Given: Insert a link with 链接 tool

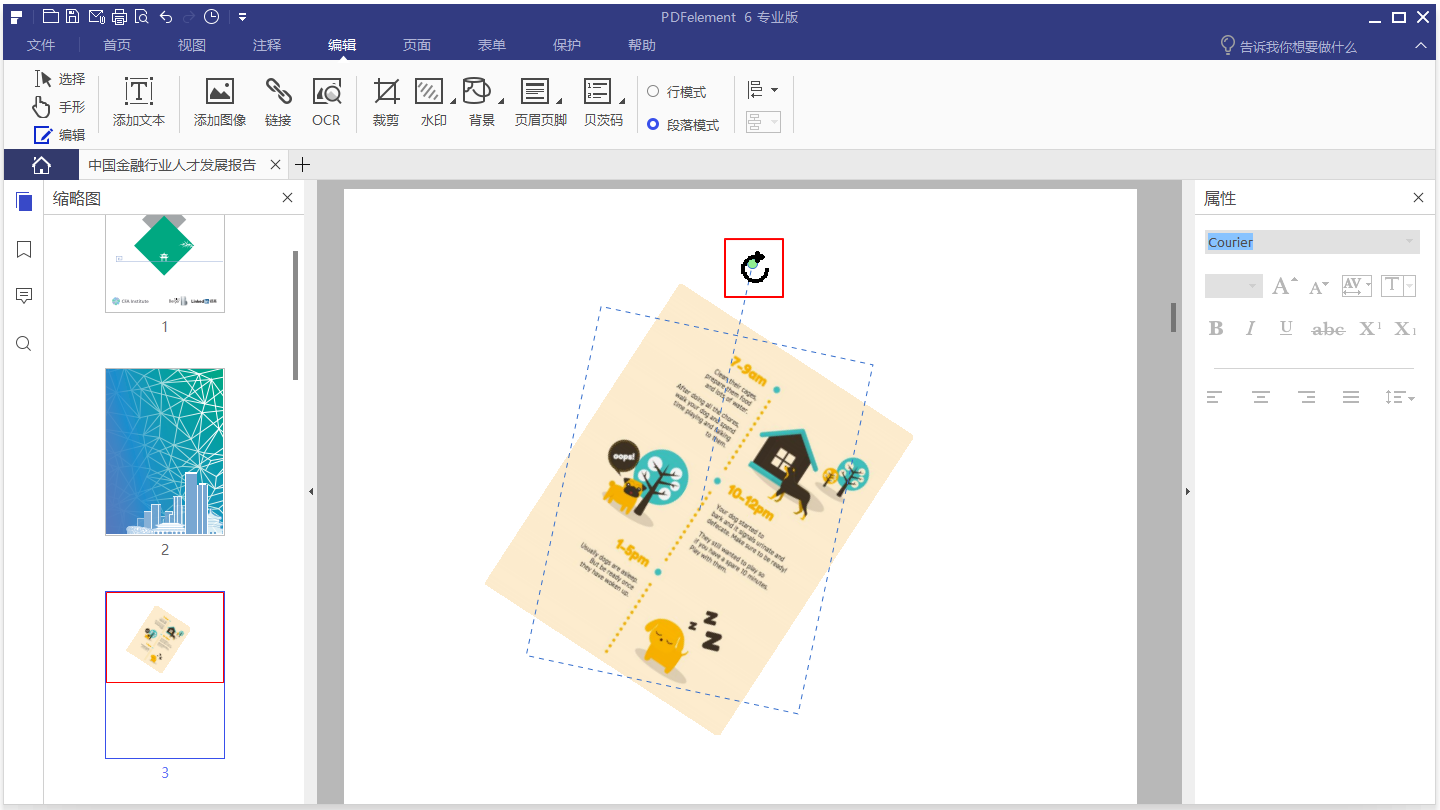Looking at the screenshot, I should pos(278,103).
